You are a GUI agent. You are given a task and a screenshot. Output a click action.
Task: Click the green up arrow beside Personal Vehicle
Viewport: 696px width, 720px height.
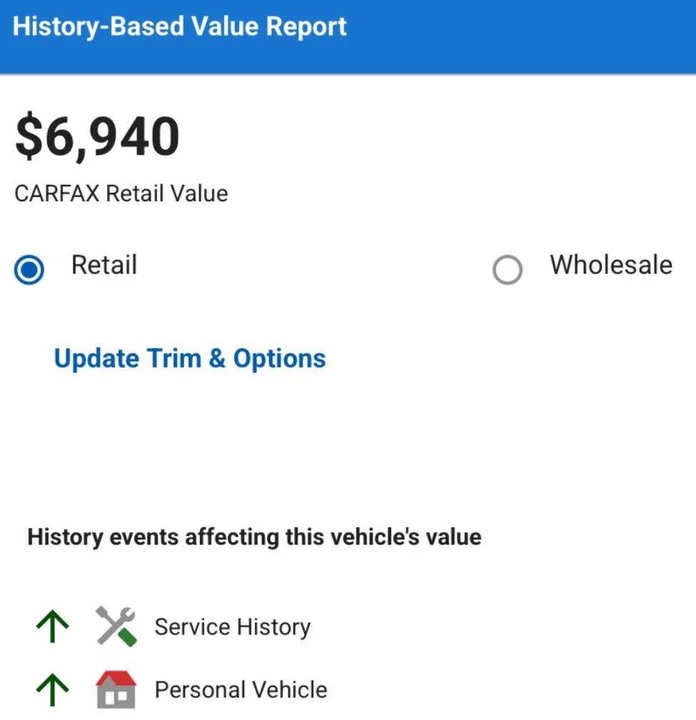tap(52, 690)
